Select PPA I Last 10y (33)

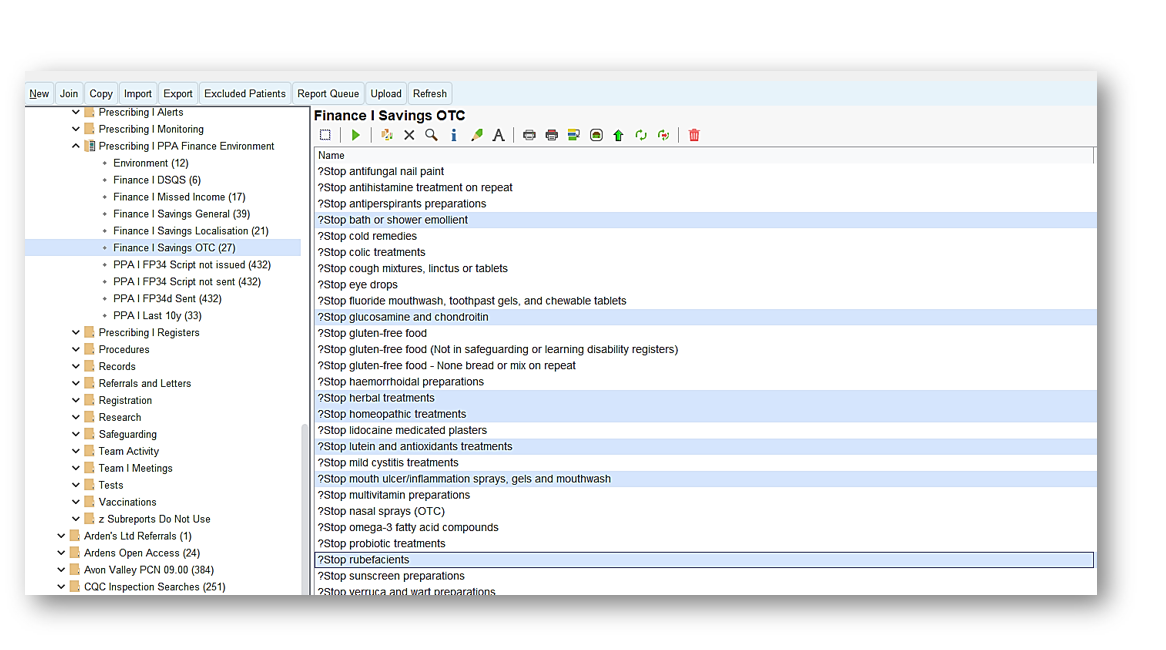coord(157,315)
